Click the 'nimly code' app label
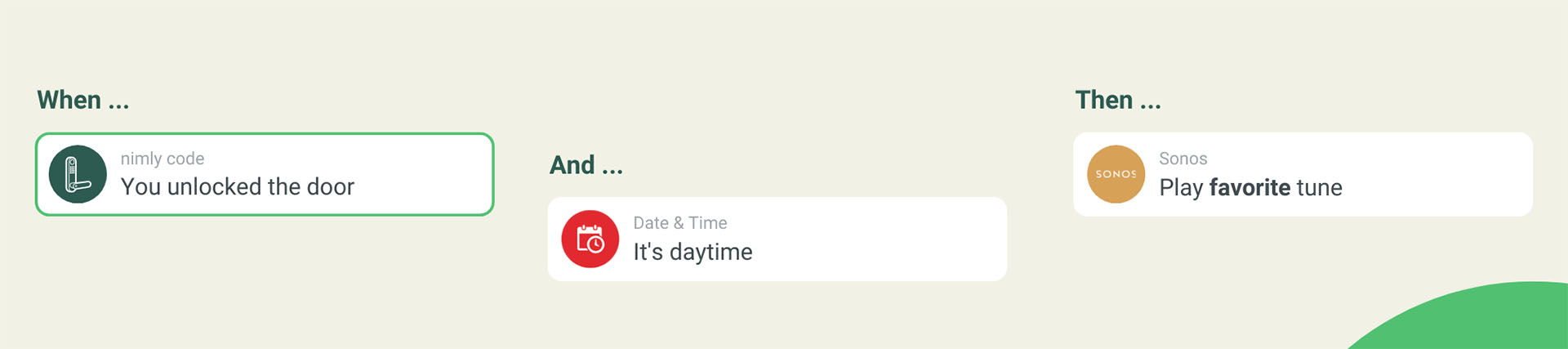 click(163, 159)
